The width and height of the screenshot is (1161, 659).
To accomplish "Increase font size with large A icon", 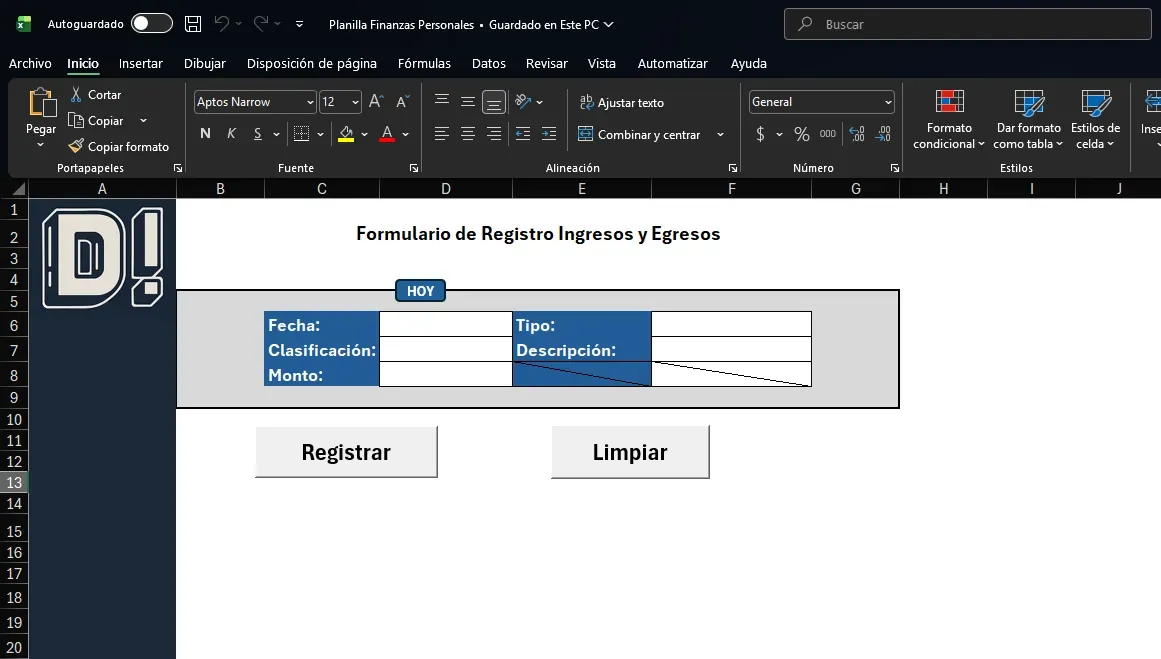I will click(376, 101).
